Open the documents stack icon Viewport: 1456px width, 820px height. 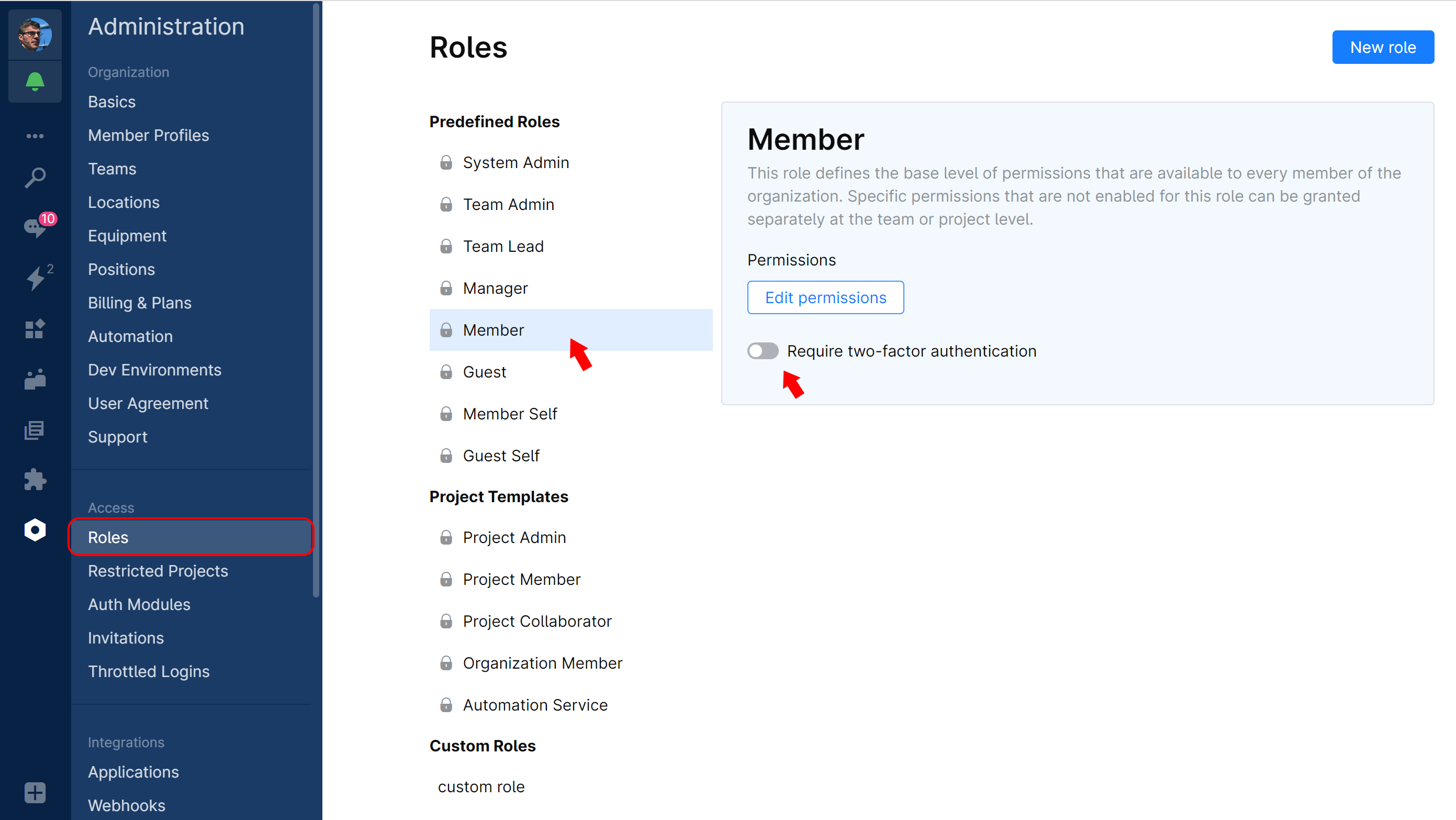[x=35, y=430]
